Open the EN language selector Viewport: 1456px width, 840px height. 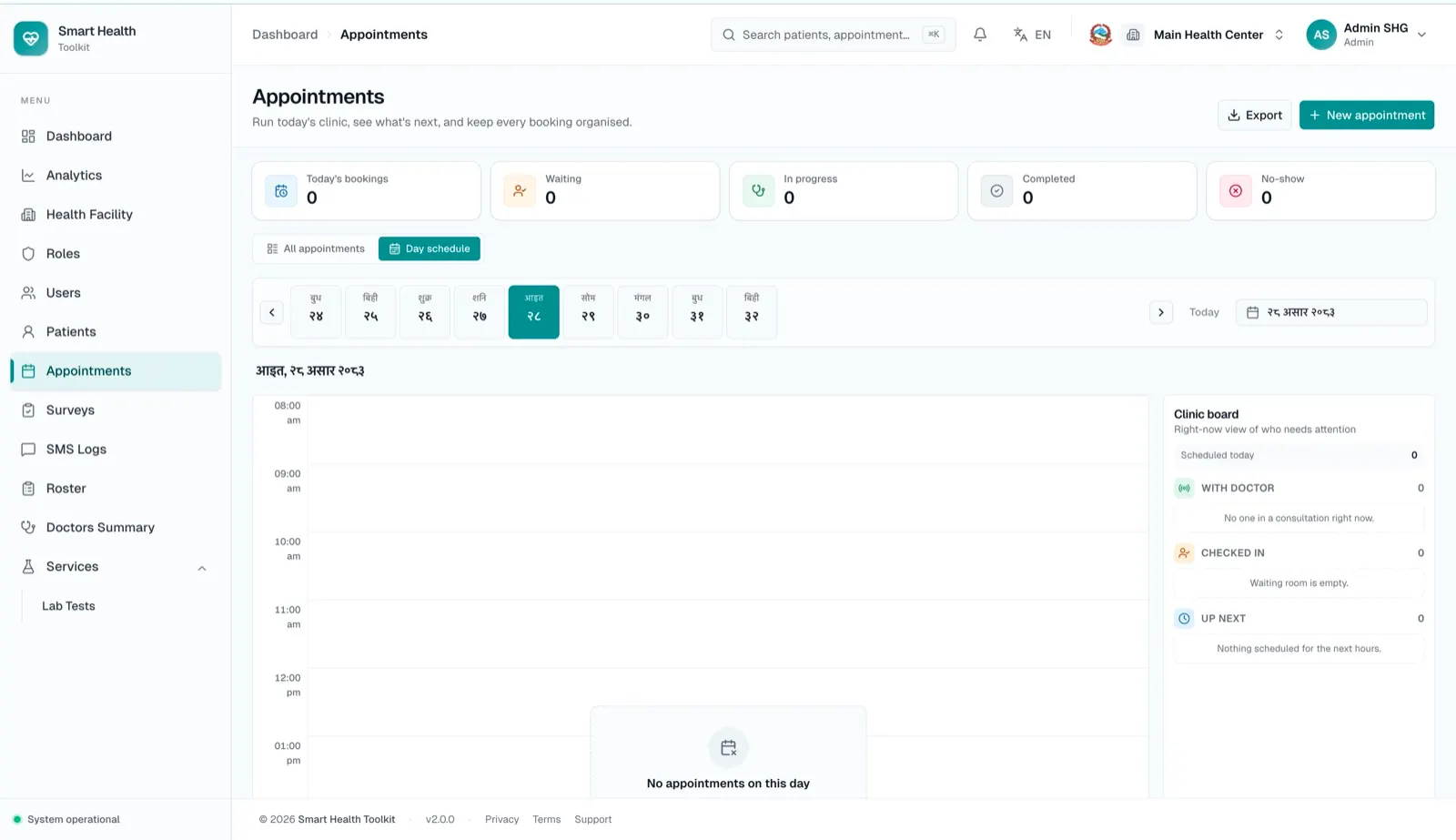click(x=1032, y=35)
